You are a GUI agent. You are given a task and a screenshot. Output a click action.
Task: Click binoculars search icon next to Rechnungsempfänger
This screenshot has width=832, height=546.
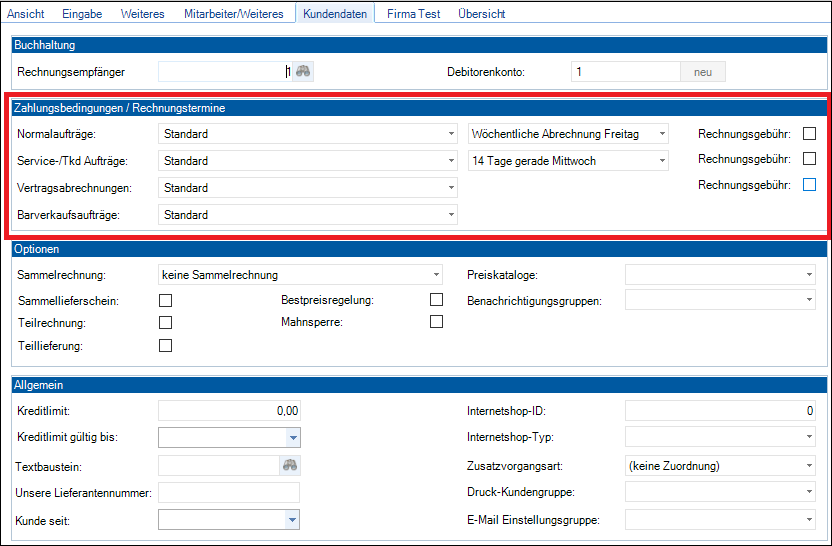coord(302,72)
